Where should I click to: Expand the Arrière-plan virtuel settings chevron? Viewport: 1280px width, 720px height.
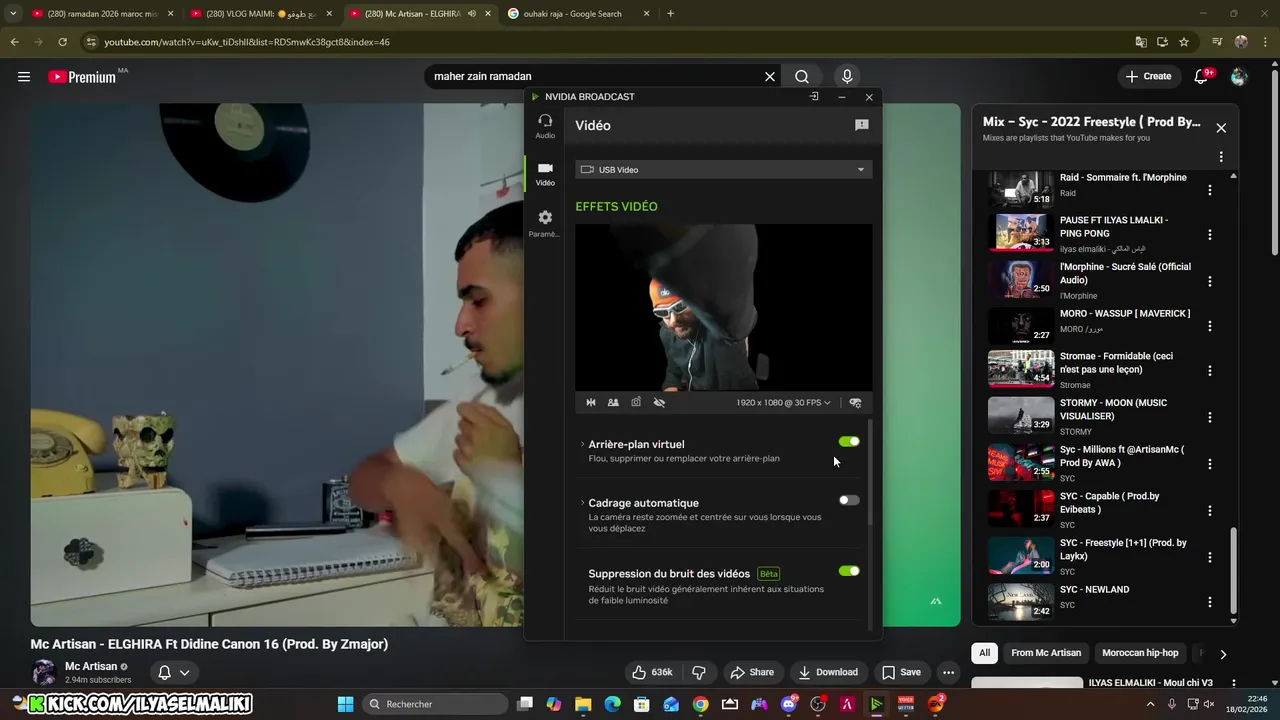pyautogui.click(x=582, y=444)
